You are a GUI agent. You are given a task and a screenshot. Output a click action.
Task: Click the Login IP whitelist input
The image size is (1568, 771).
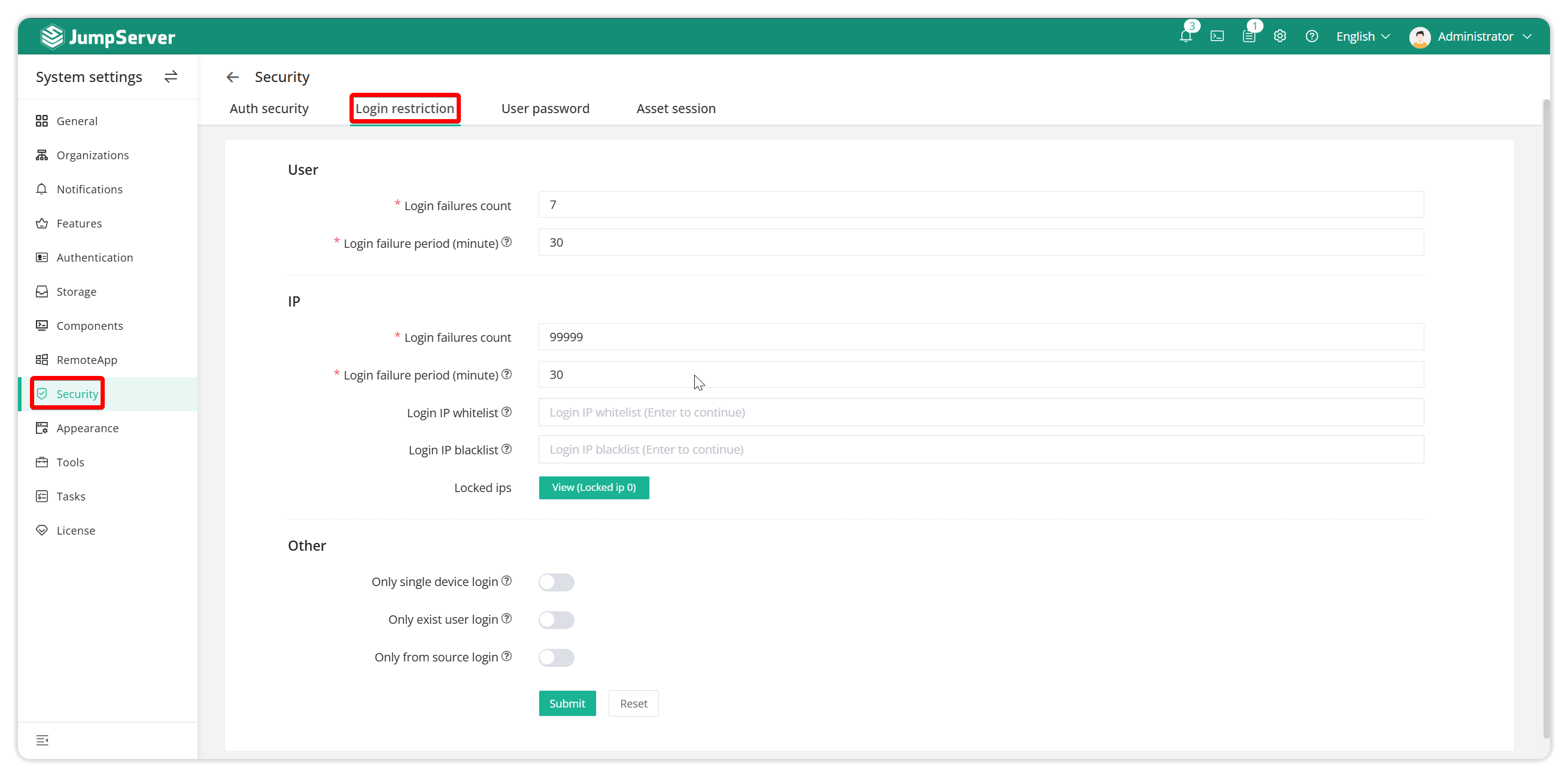(981, 412)
